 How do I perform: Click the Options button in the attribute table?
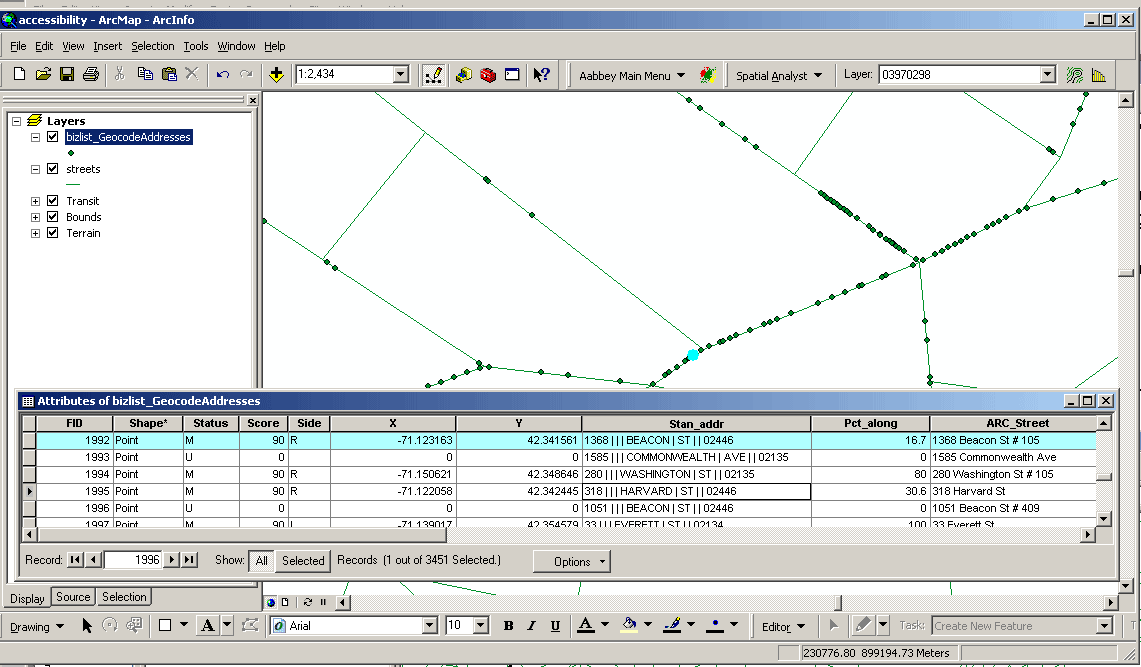click(571, 561)
